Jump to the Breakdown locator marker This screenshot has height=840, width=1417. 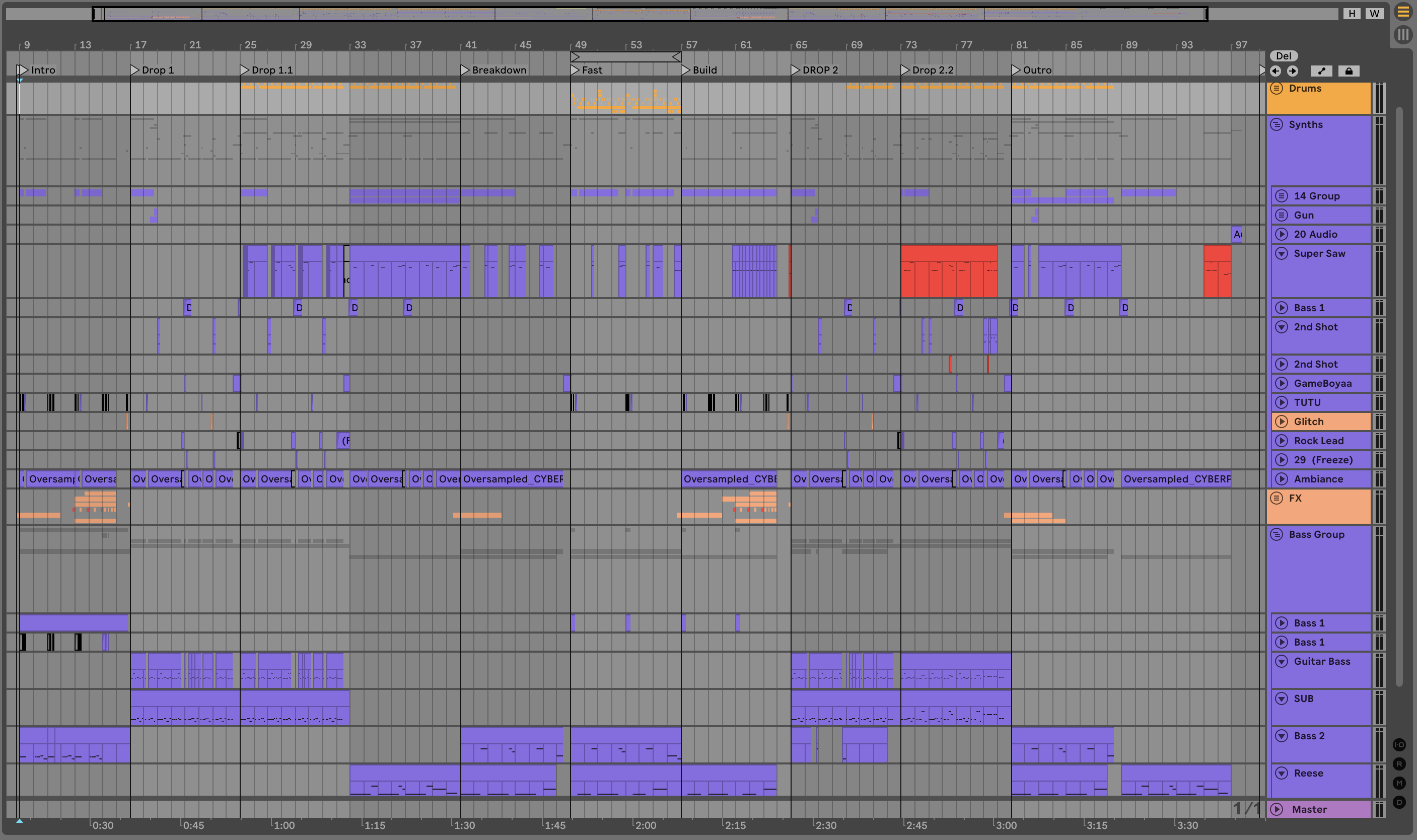tap(465, 70)
